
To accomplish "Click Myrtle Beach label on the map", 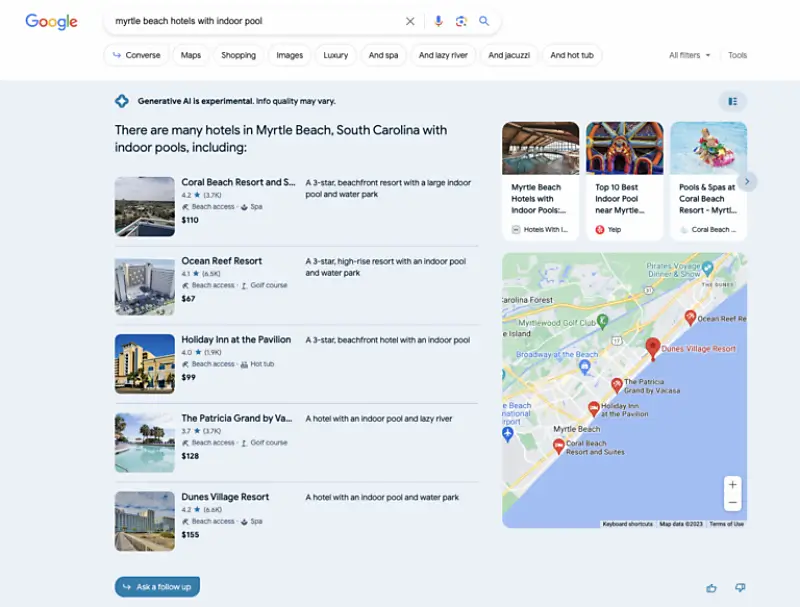I will click(x=577, y=429).
